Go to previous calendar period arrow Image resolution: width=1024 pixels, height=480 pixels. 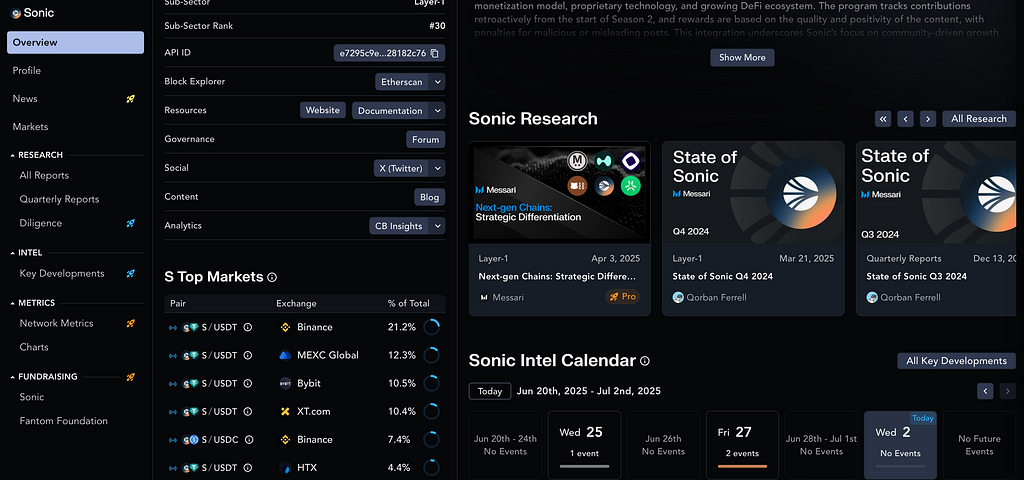(985, 391)
